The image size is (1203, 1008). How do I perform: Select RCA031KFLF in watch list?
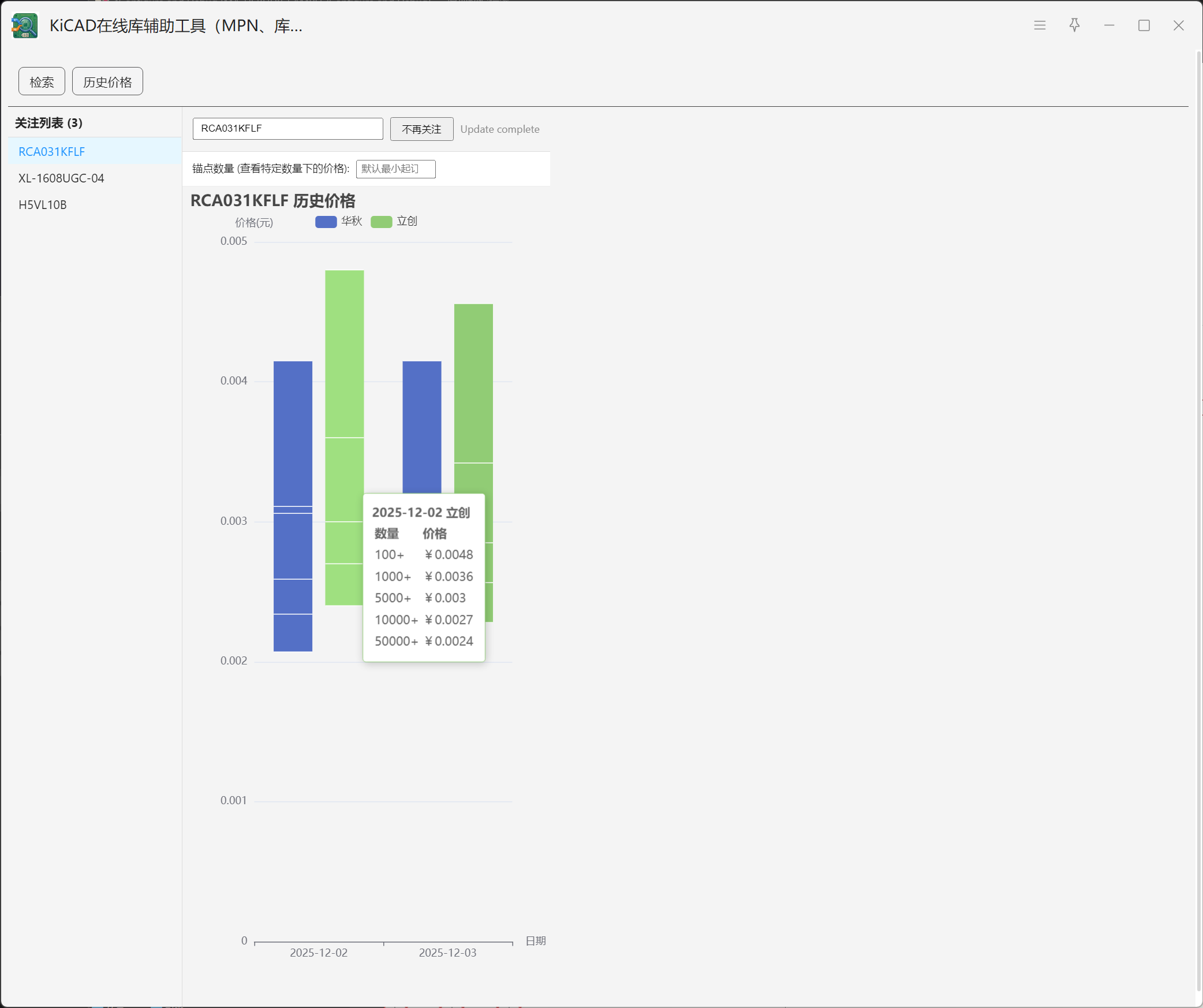(x=52, y=152)
